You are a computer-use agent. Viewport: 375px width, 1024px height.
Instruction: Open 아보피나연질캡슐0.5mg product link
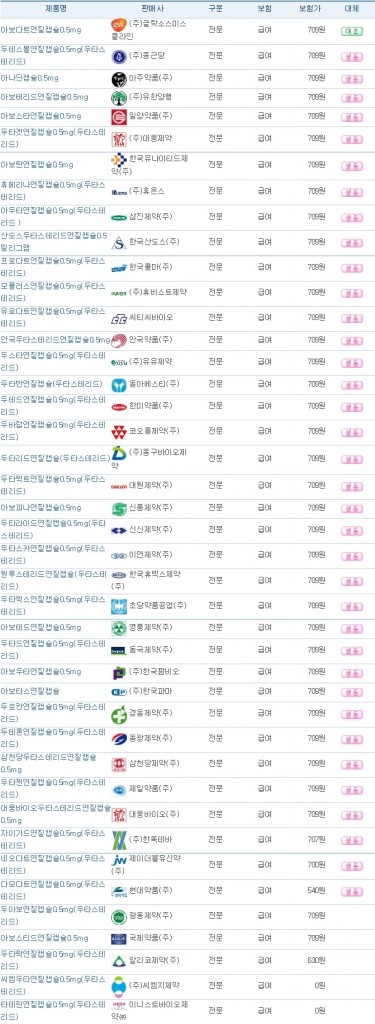click(41, 507)
